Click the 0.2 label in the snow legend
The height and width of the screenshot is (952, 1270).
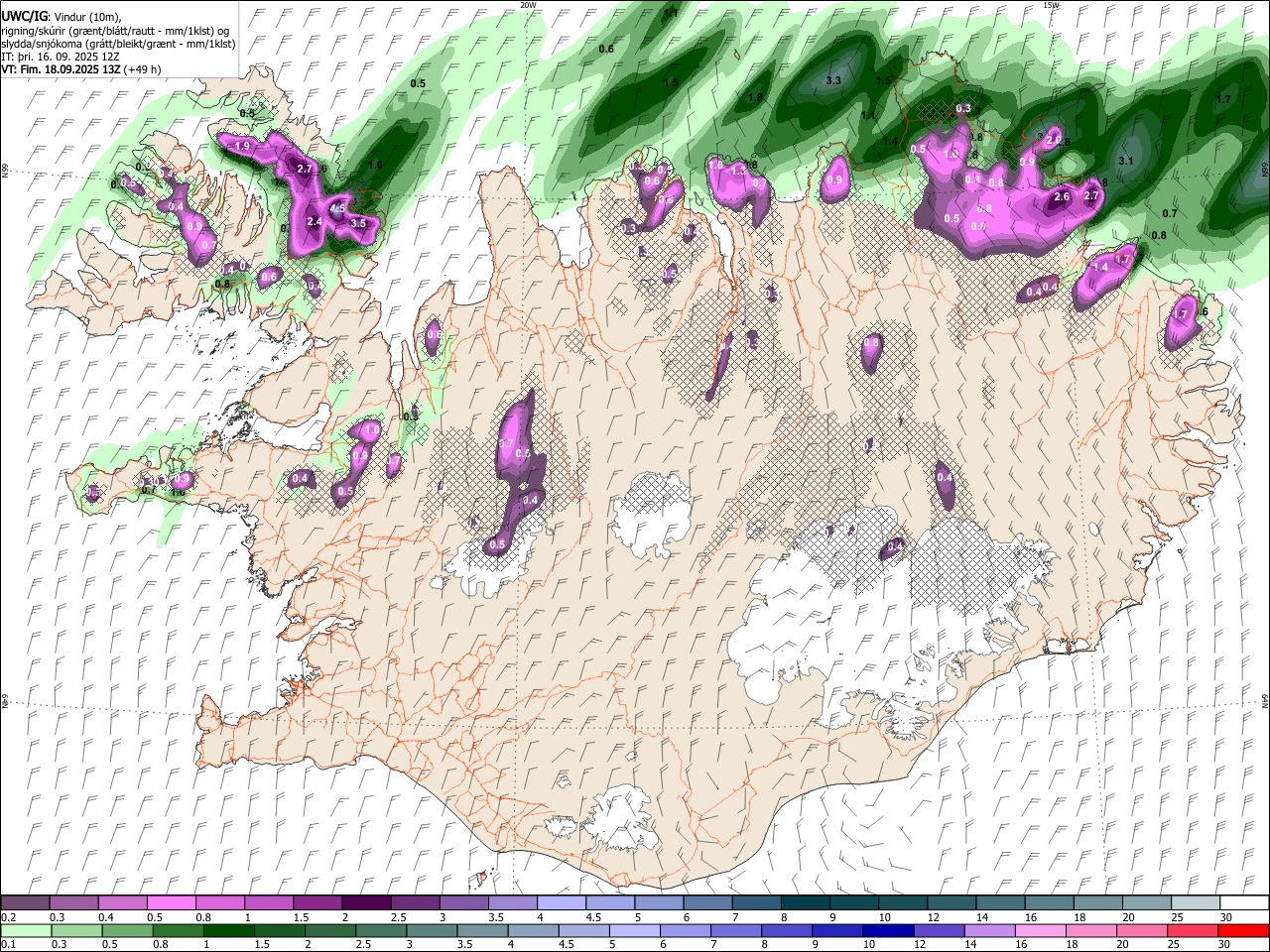pyautogui.click(x=8, y=917)
